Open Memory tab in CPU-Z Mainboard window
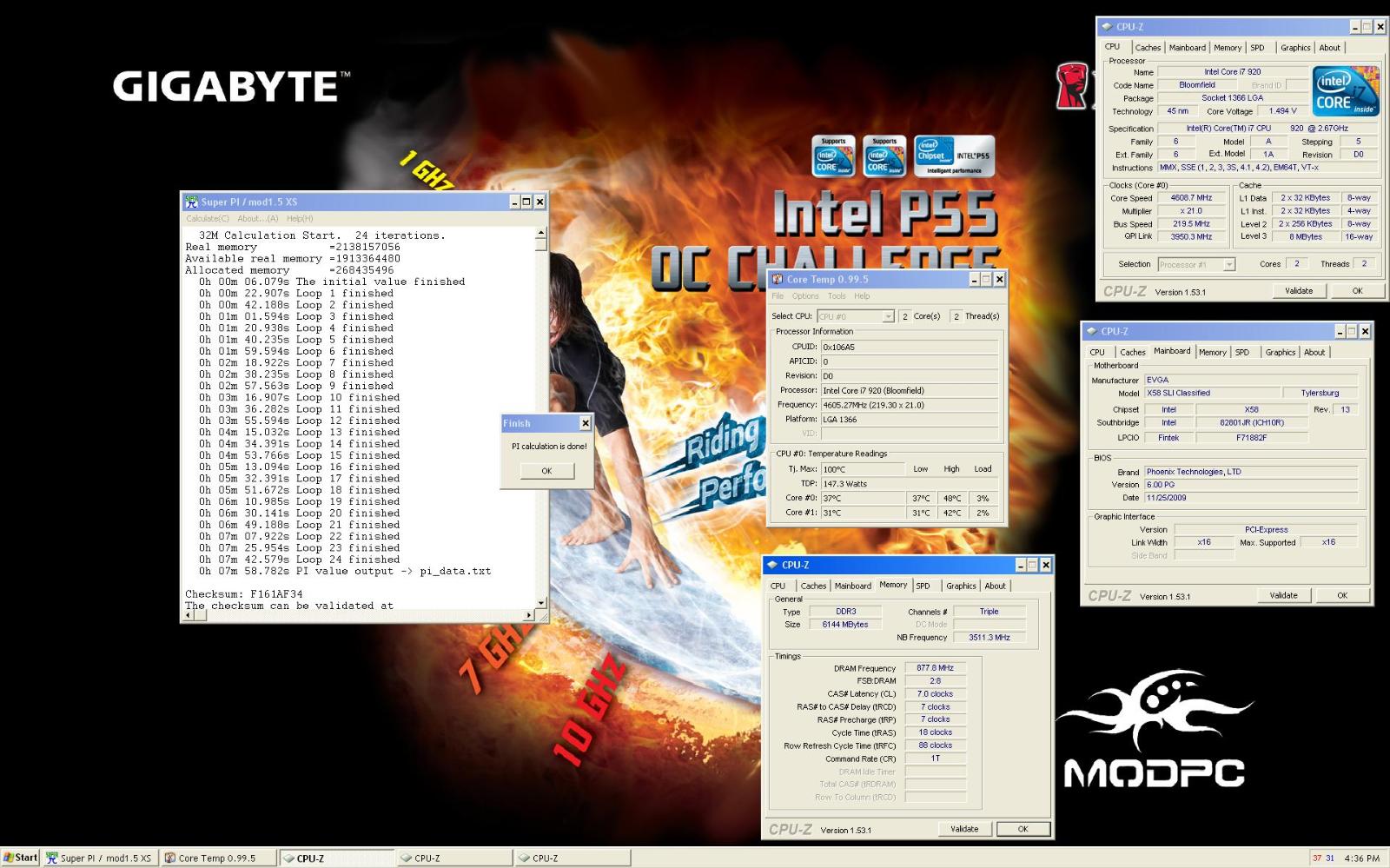This screenshot has width=1390, height=868. 1212,353
